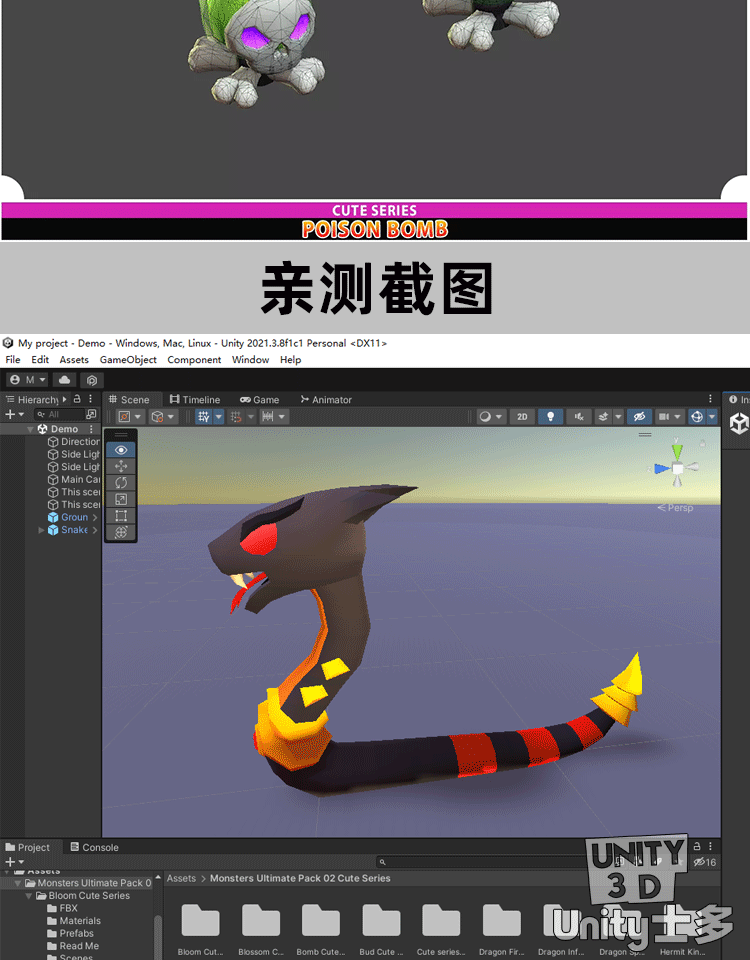Click the Unity cube icon in Inspector
Viewport: 750px width, 960px height.
tap(740, 423)
